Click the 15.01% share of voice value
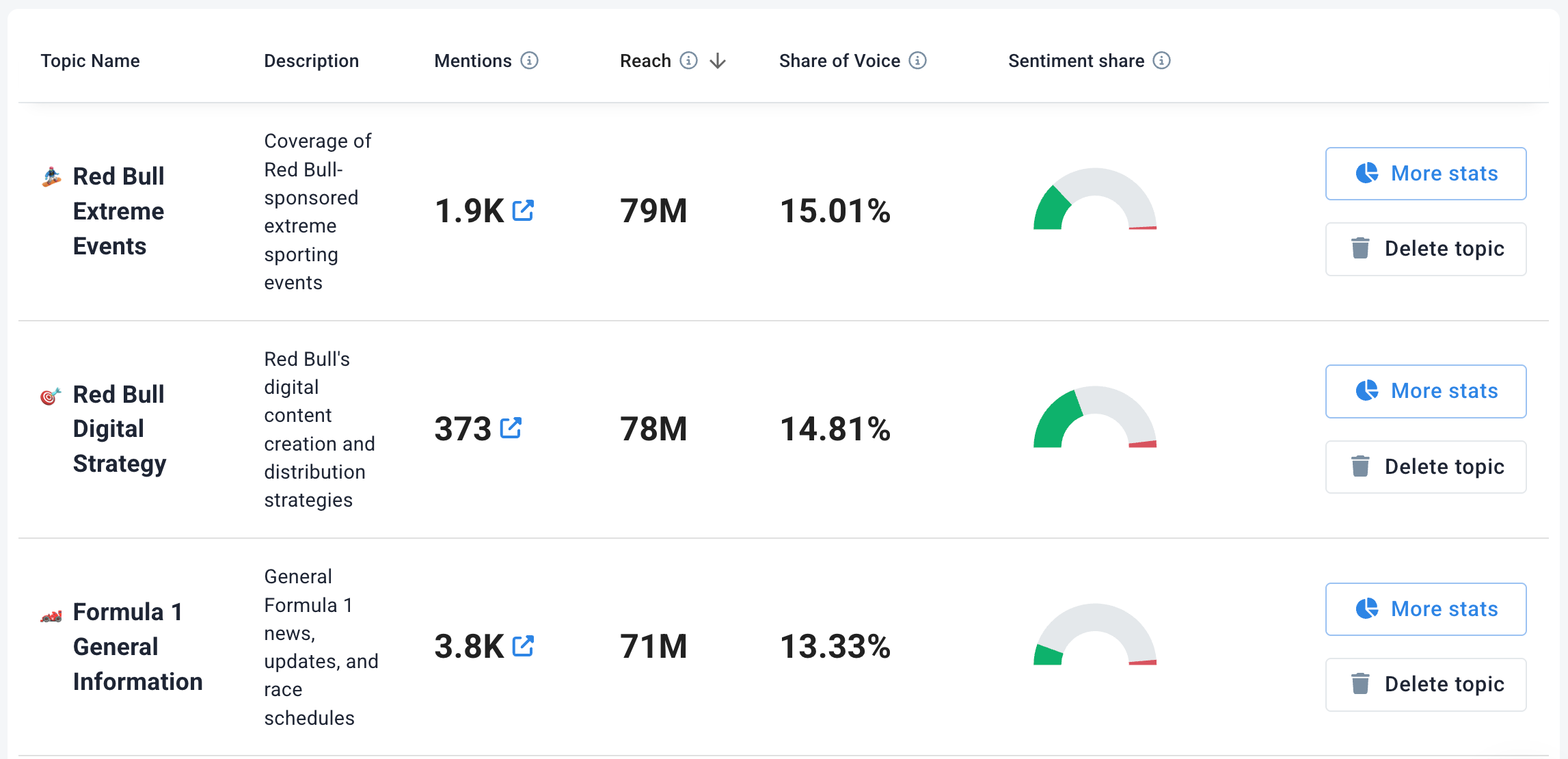 coord(835,211)
